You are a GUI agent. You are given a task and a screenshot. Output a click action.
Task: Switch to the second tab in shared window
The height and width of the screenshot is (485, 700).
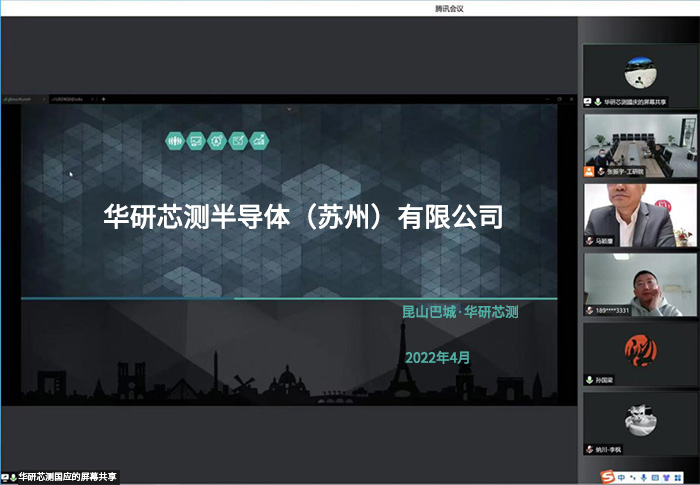72,99
